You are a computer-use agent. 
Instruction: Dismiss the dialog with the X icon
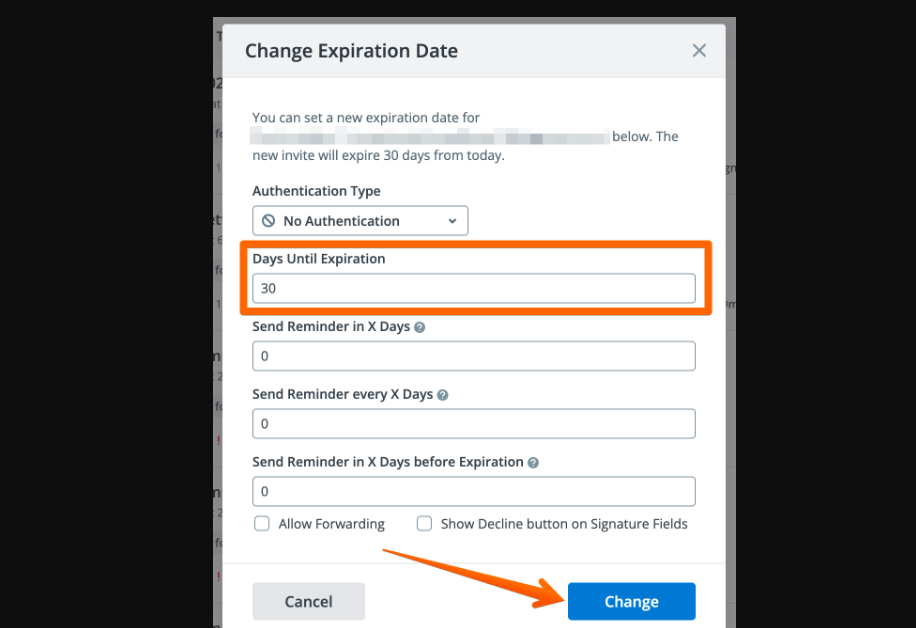tap(699, 50)
